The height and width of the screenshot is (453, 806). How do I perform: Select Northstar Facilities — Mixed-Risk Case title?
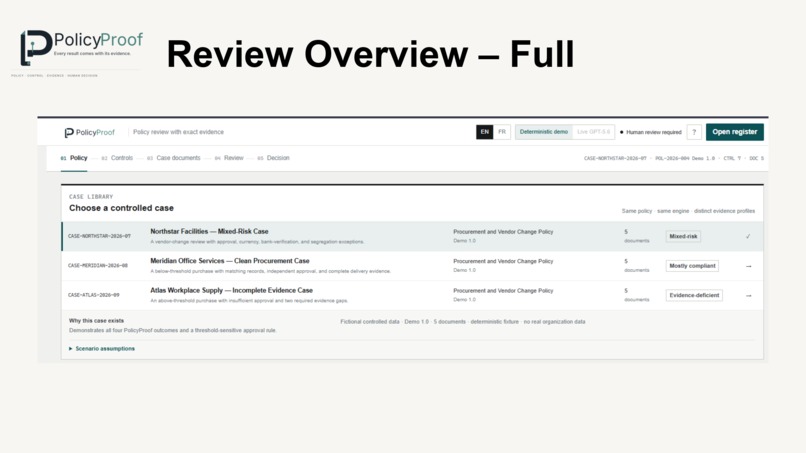(x=209, y=232)
